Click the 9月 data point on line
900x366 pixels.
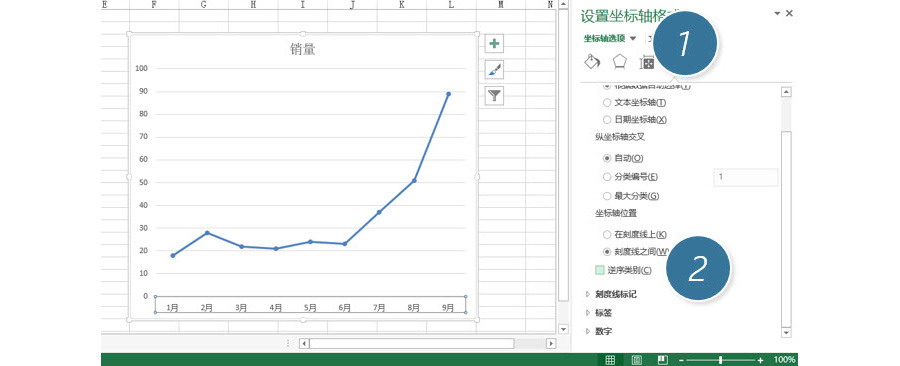coord(448,94)
